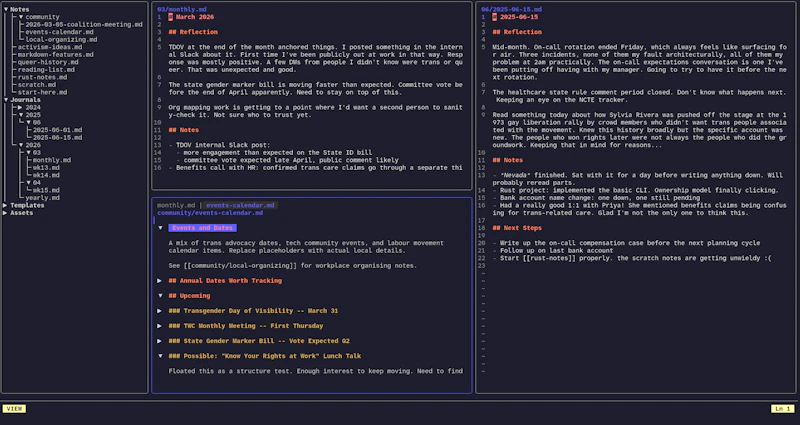800x425 pixels.
Task: Open 2026-03-05-coalition-meeting.md file
Action: coord(84,24)
